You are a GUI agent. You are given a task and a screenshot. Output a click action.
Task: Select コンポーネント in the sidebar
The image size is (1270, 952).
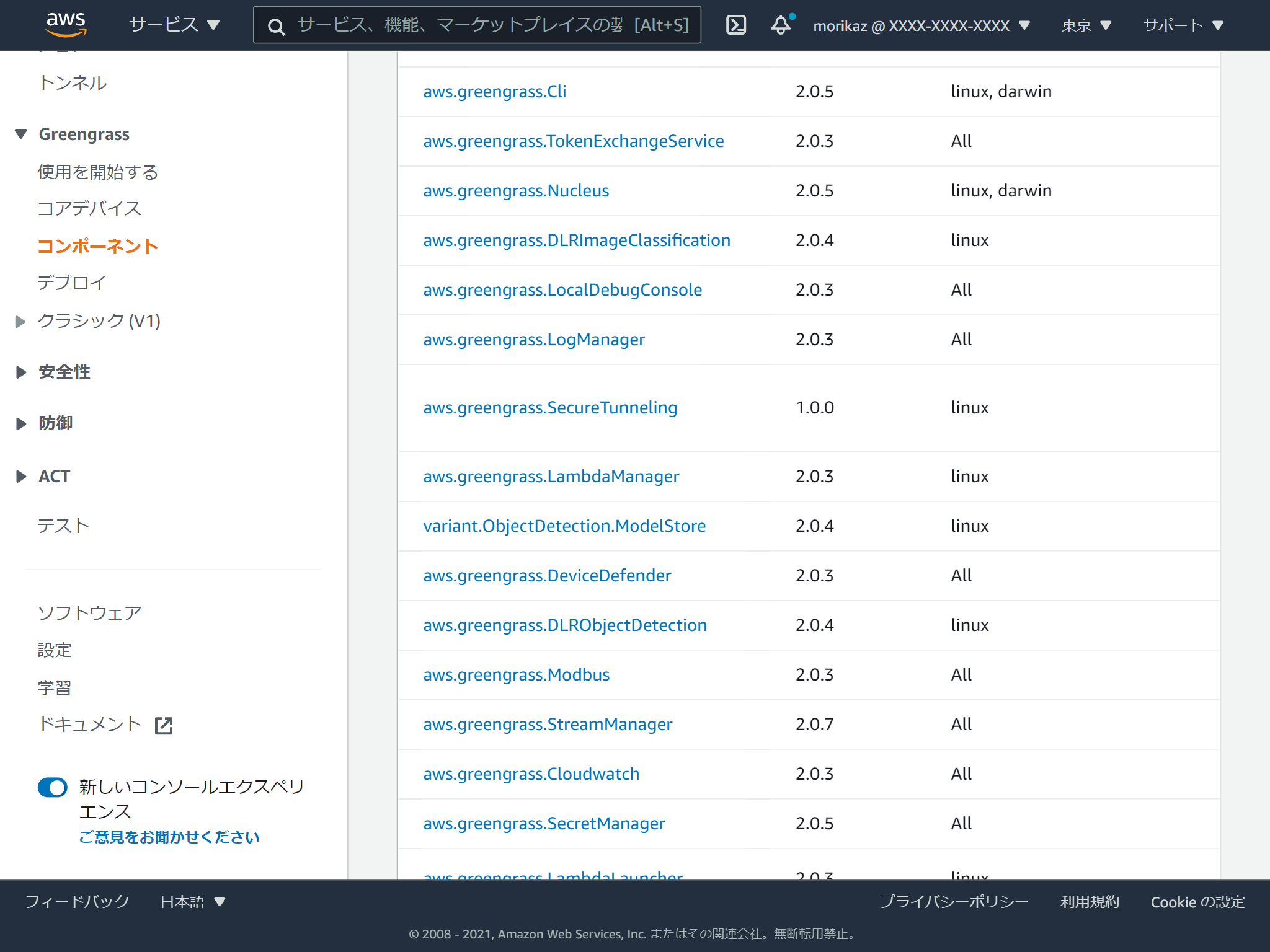pyautogui.click(x=97, y=246)
